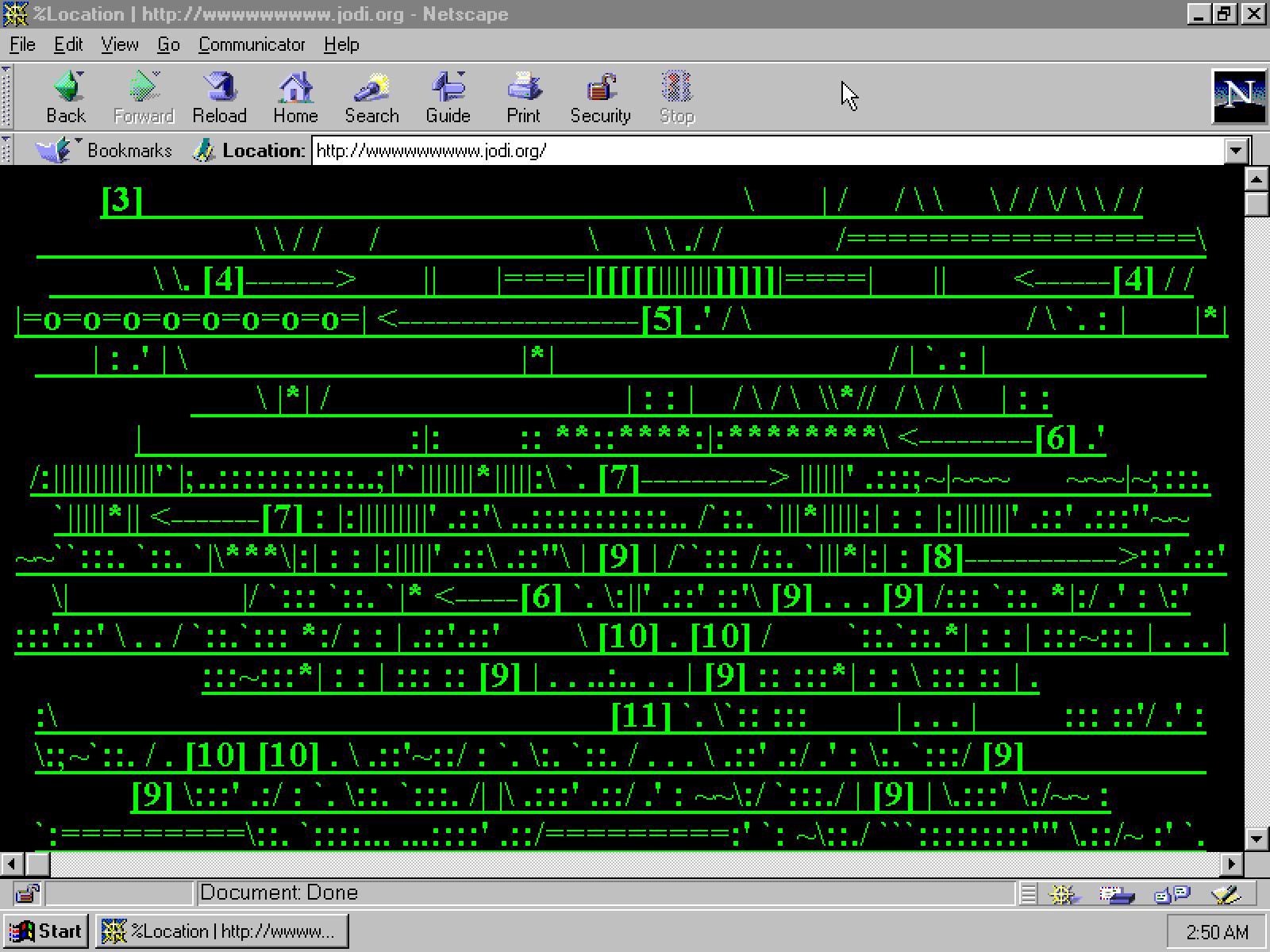The height and width of the screenshot is (952, 1270).
Task: Minimize the Netscape window
Action: (x=1200, y=14)
